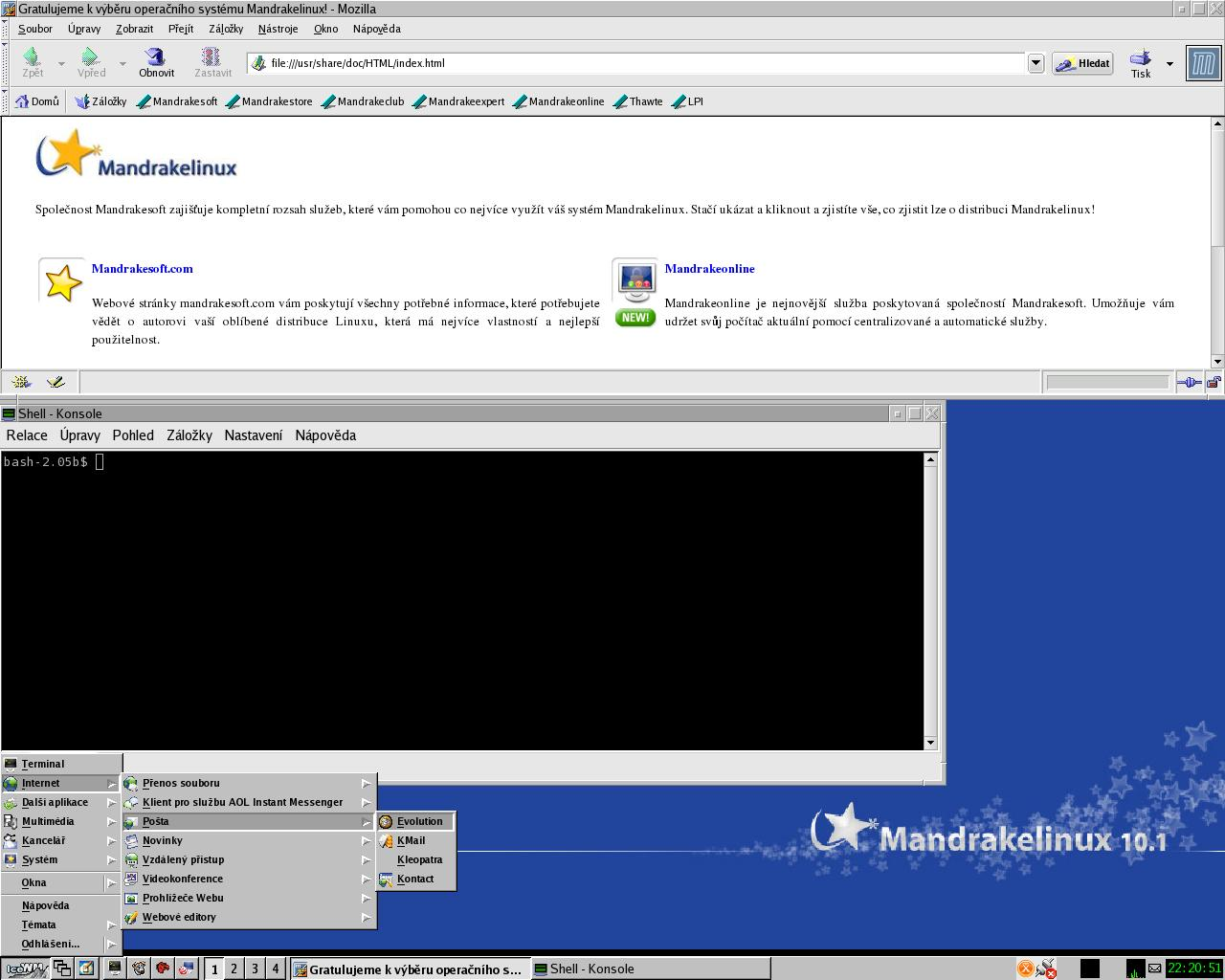Click the Zpět back arrow icon
This screenshot has height=980, width=1225.
[x=33, y=56]
